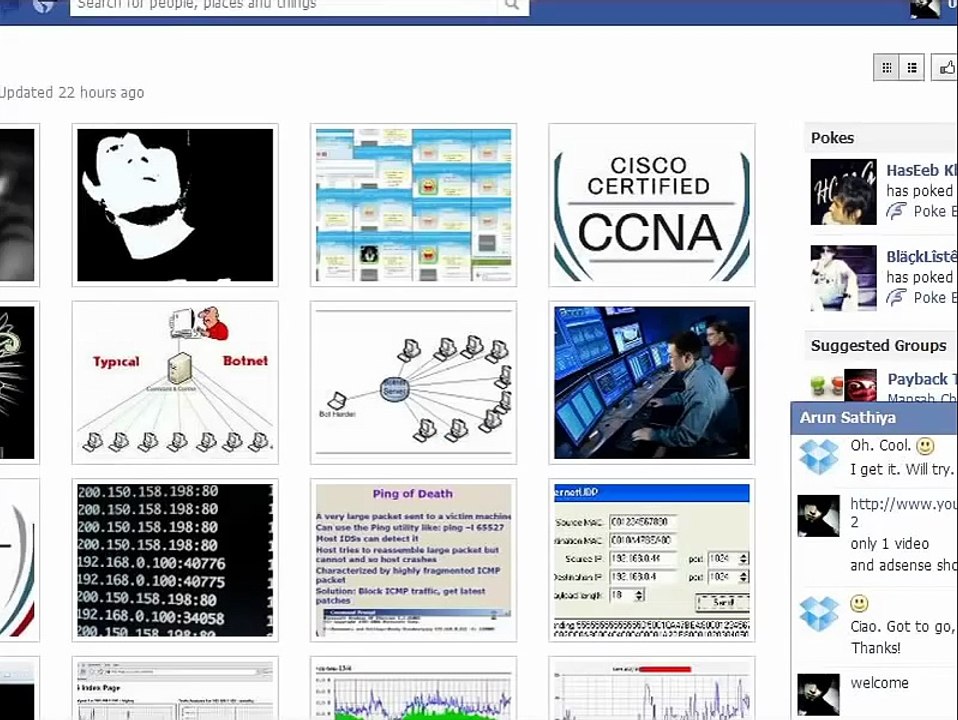Open the green traffic graph photo
The image size is (958, 720).
click(413, 688)
